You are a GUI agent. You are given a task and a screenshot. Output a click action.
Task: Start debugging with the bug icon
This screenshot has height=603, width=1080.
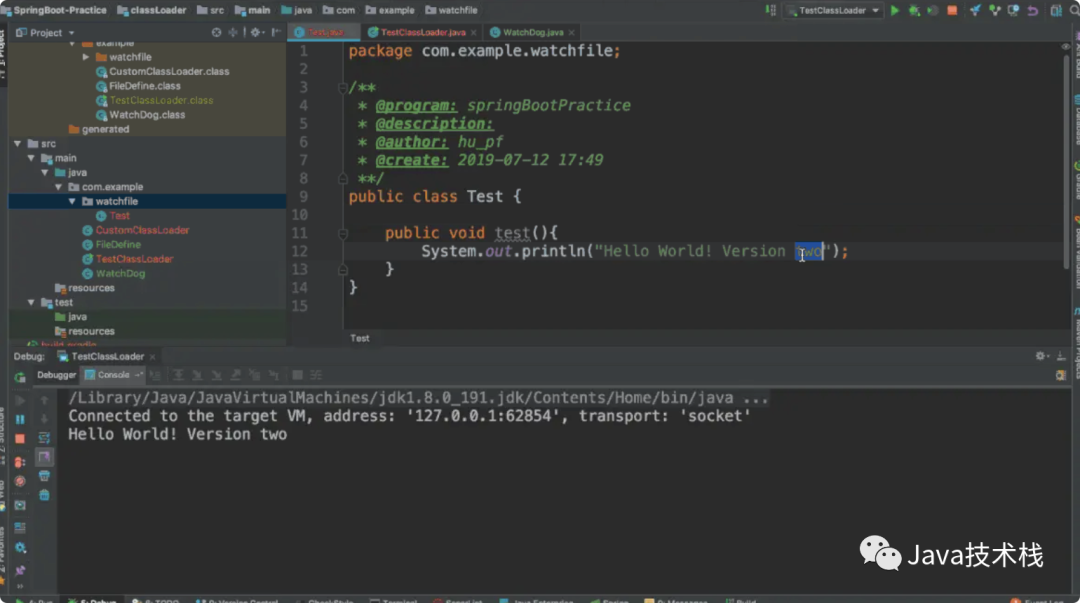(914, 10)
